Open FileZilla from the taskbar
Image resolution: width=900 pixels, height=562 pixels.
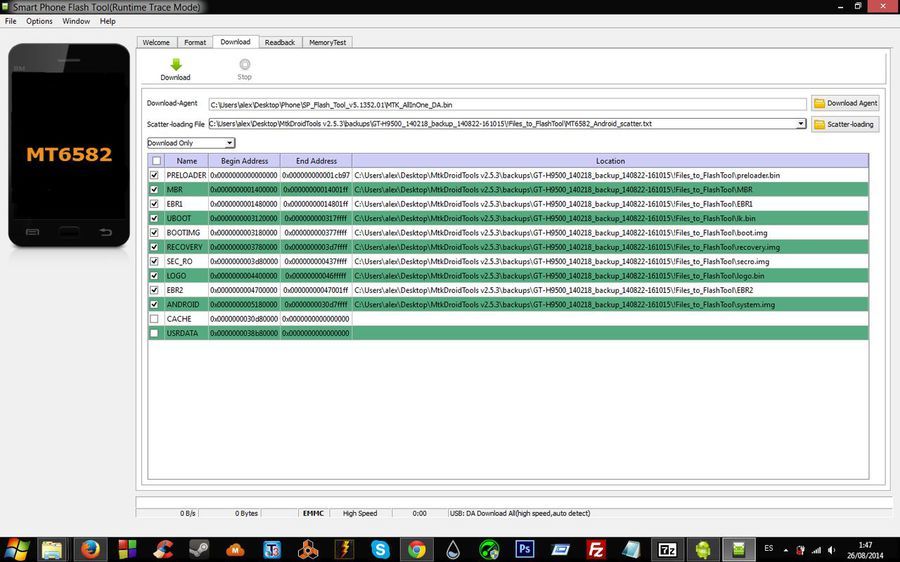pyautogui.click(x=596, y=549)
